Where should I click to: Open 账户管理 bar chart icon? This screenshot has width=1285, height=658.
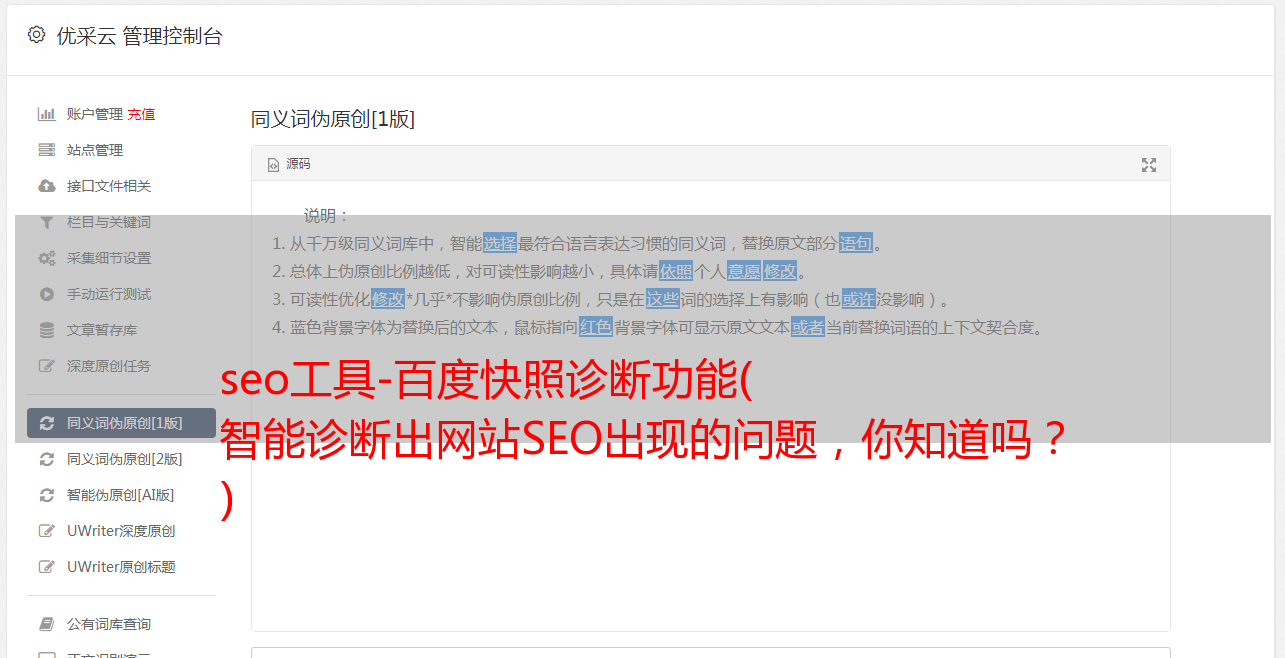(46, 114)
